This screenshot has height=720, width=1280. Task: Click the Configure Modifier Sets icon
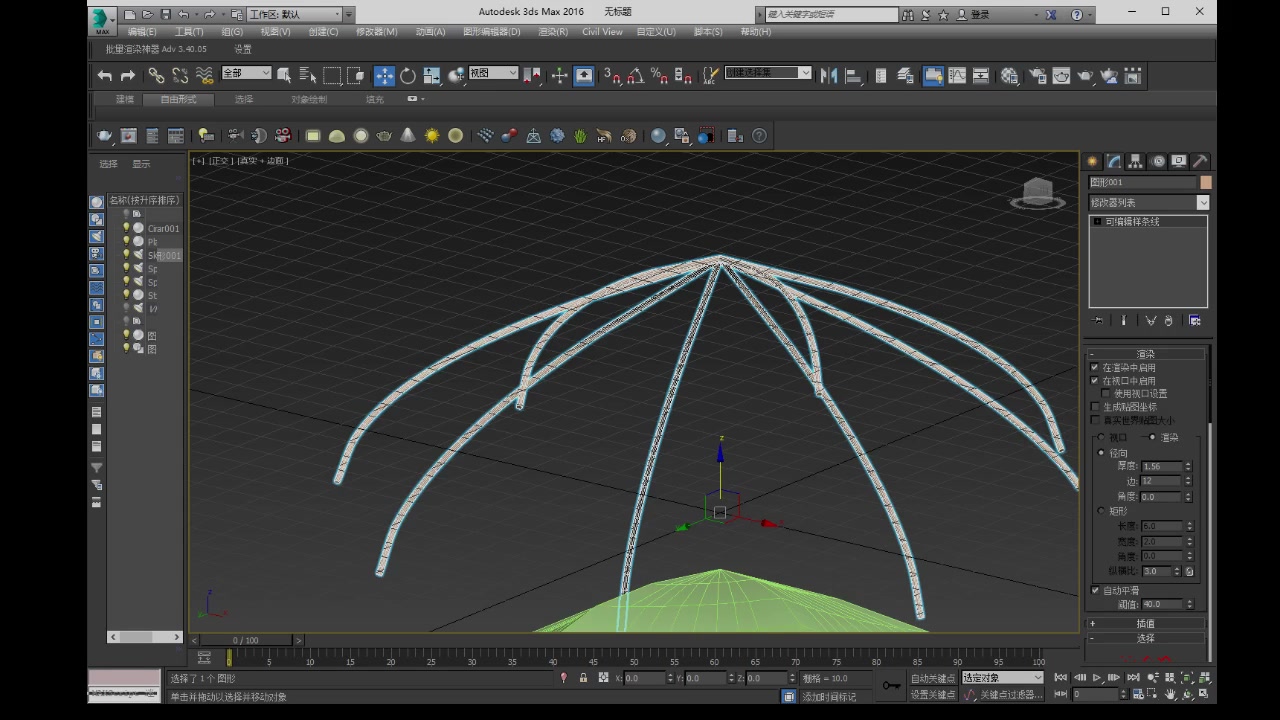(x=1194, y=321)
